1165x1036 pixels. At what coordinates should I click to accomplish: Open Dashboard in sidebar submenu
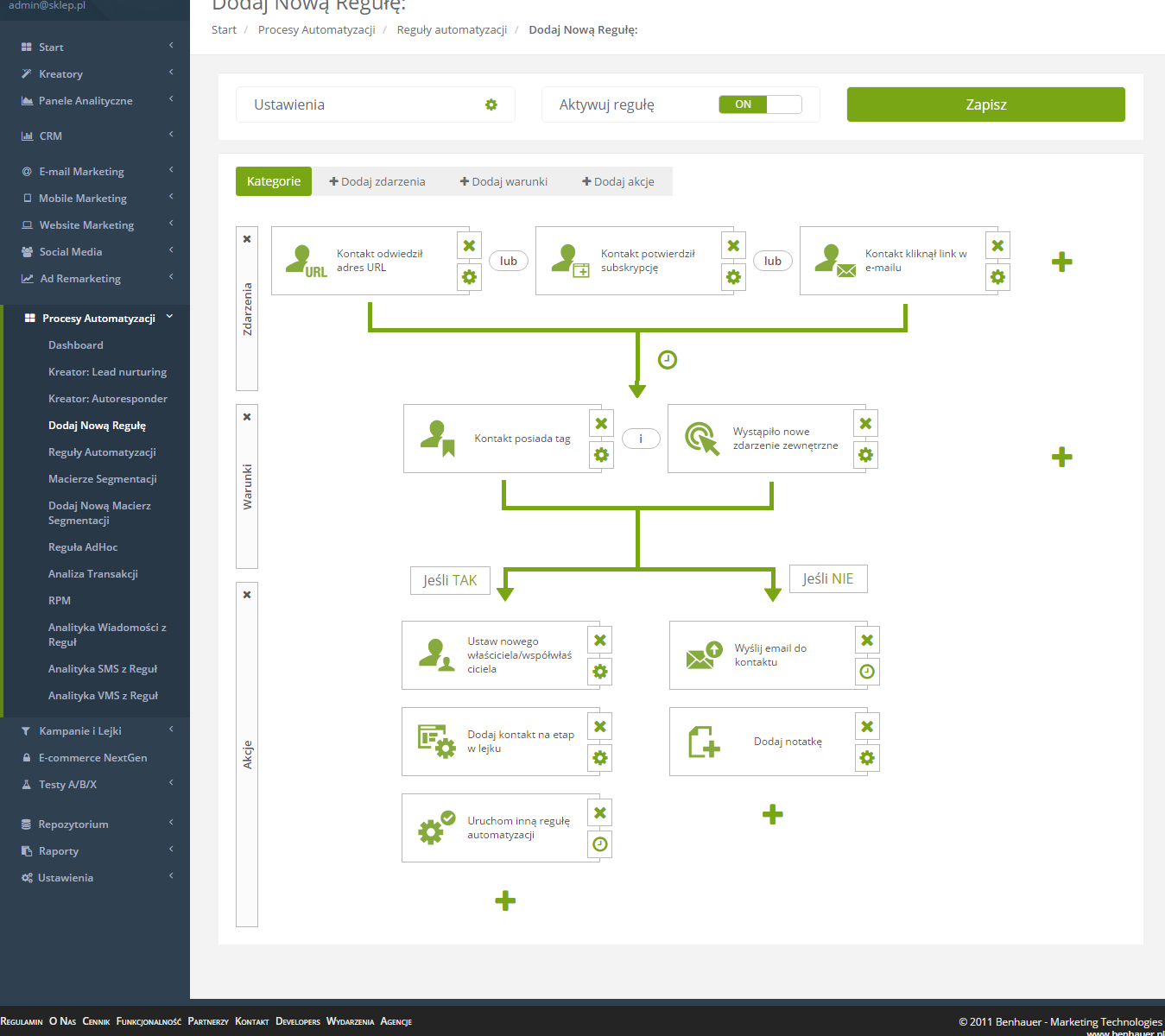point(76,344)
